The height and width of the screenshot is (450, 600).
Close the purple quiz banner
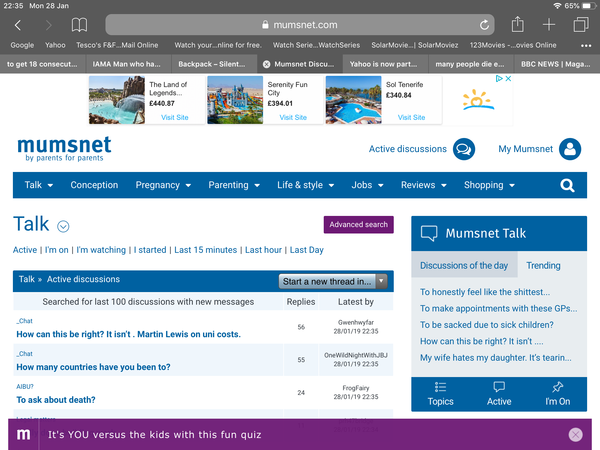[x=576, y=434]
